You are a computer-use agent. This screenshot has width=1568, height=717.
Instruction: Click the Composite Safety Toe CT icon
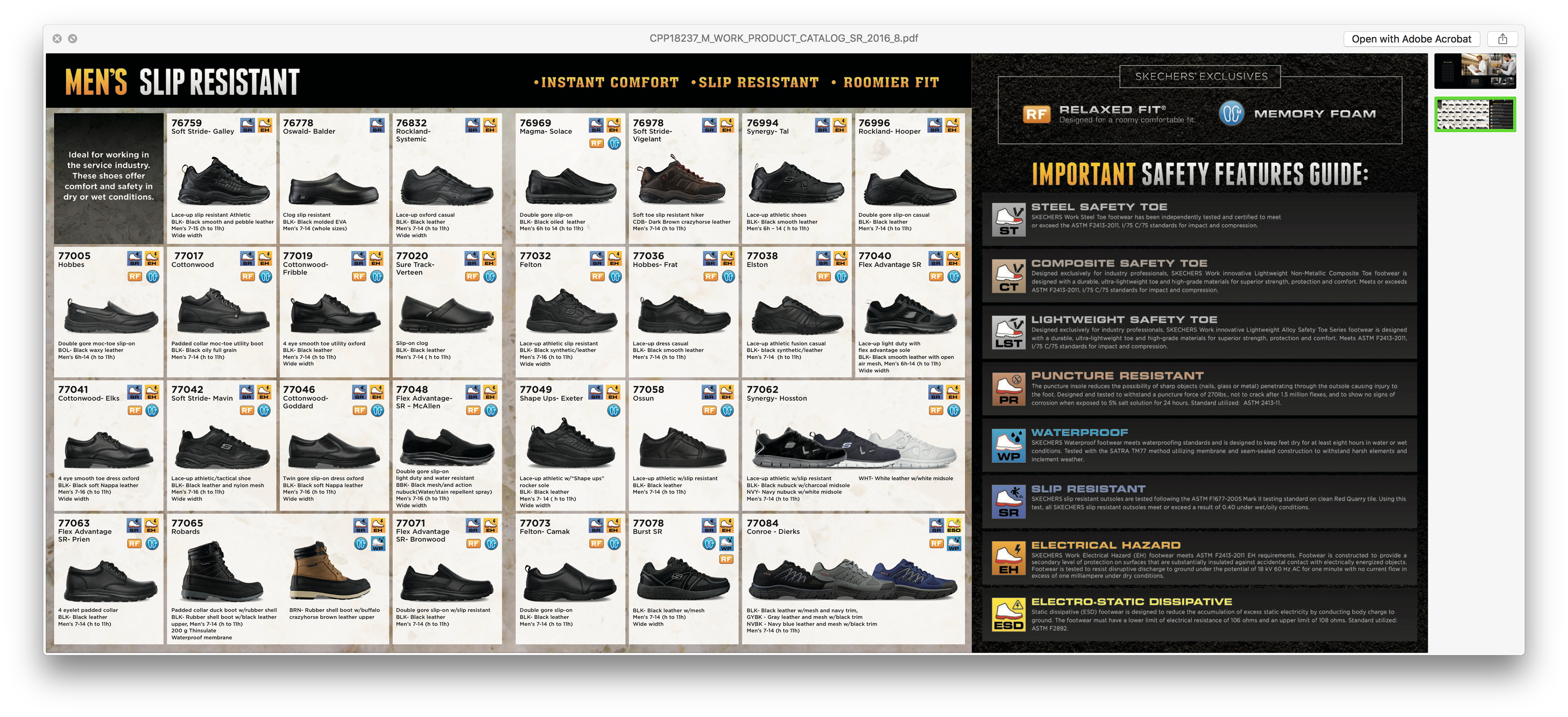click(1009, 276)
